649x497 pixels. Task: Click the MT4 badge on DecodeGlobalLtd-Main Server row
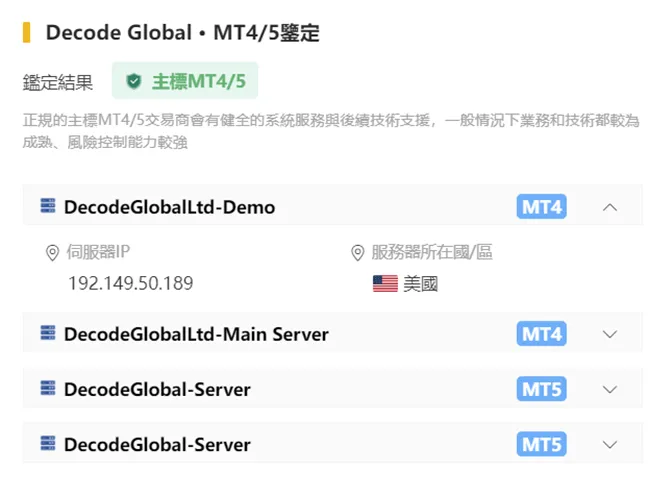[x=541, y=334]
